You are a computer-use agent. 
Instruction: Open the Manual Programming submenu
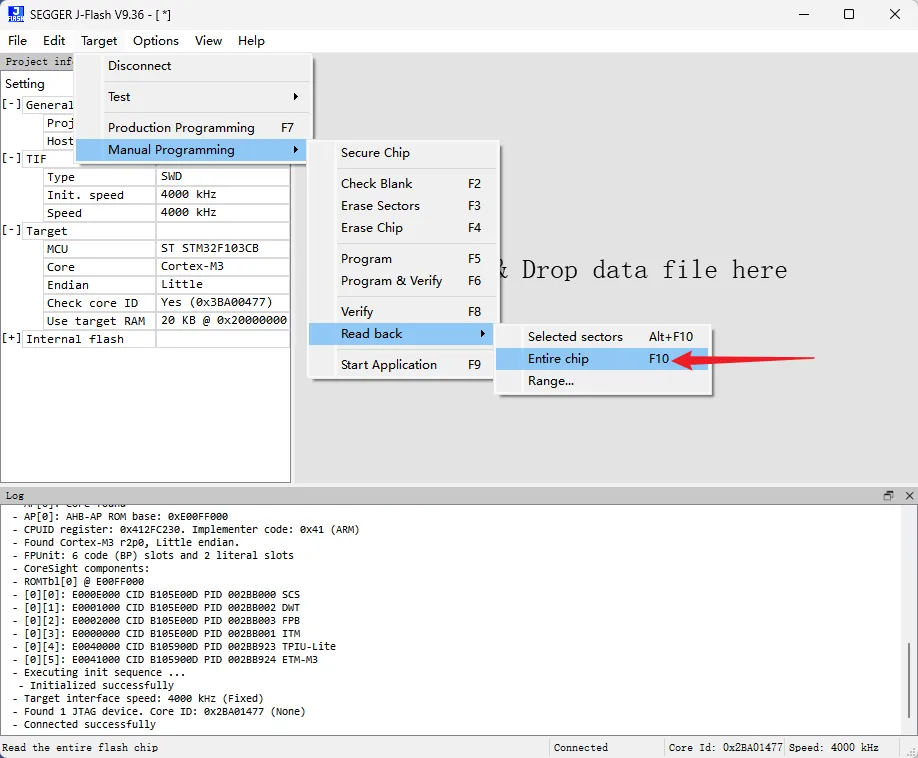(x=191, y=150)
